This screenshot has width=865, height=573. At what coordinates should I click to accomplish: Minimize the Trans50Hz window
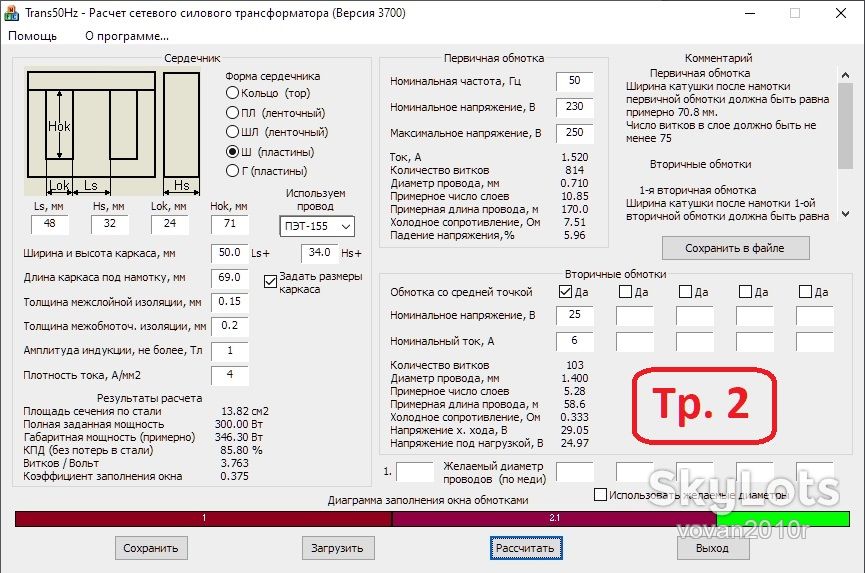pyautogui.click(x=751, y=13)
